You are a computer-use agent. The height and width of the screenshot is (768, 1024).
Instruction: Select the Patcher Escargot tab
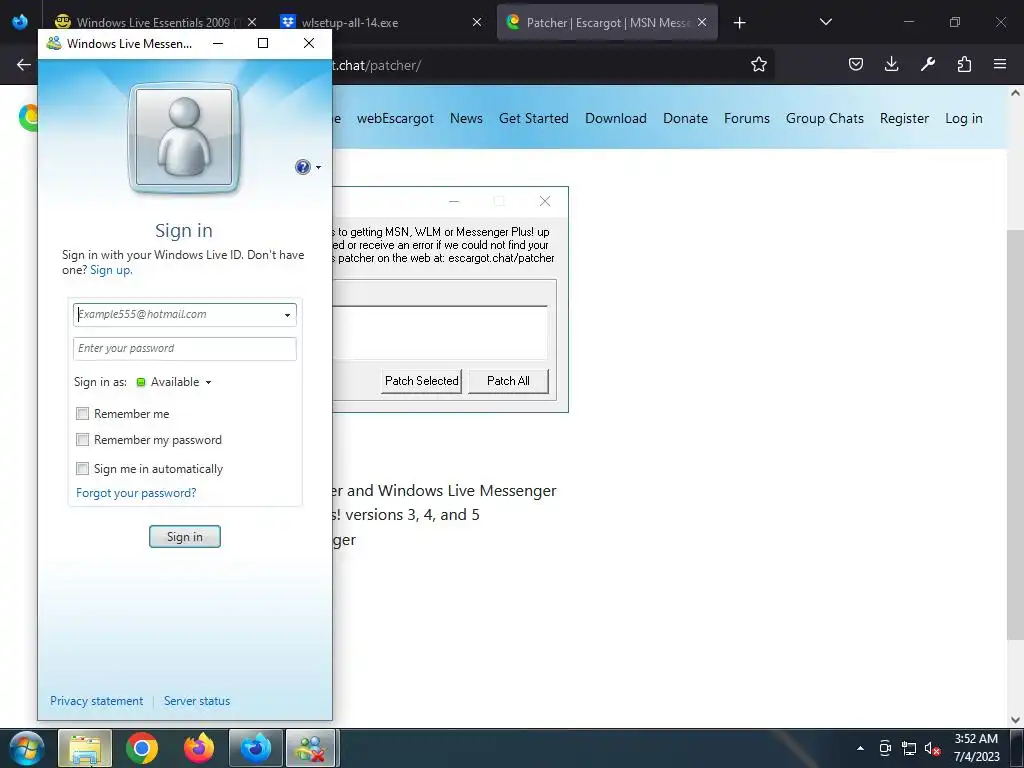(x=607, y=22)
